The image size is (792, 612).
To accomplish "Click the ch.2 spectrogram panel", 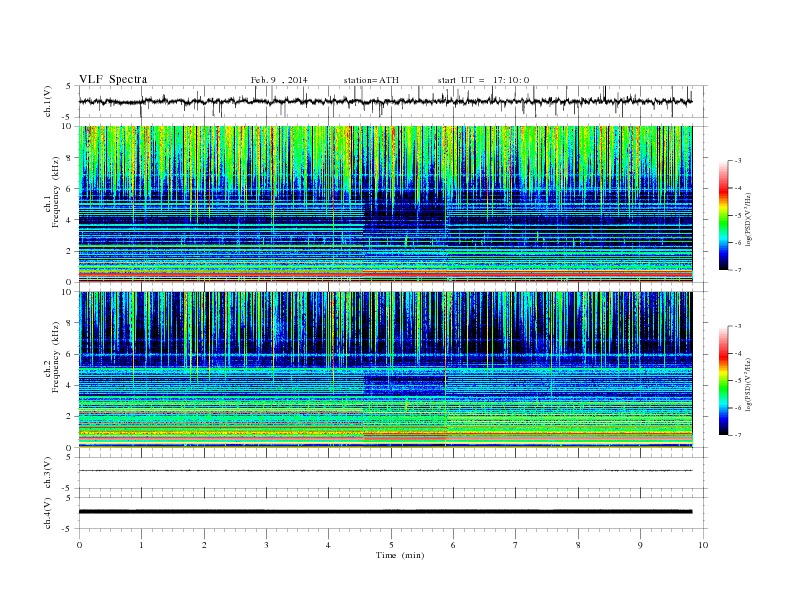I will click(386, 370).
